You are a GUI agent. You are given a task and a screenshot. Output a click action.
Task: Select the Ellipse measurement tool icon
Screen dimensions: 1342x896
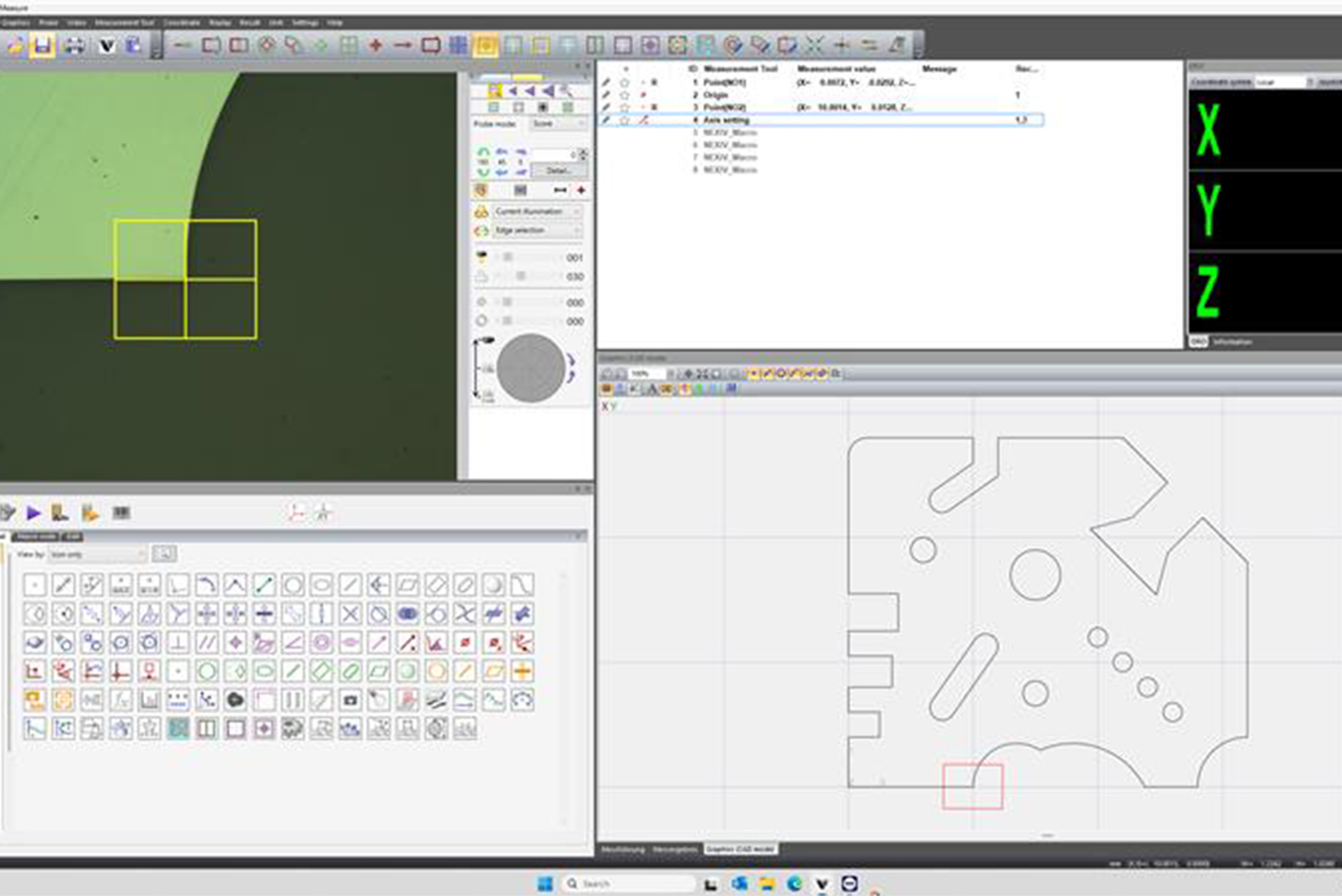click(321, 585)
